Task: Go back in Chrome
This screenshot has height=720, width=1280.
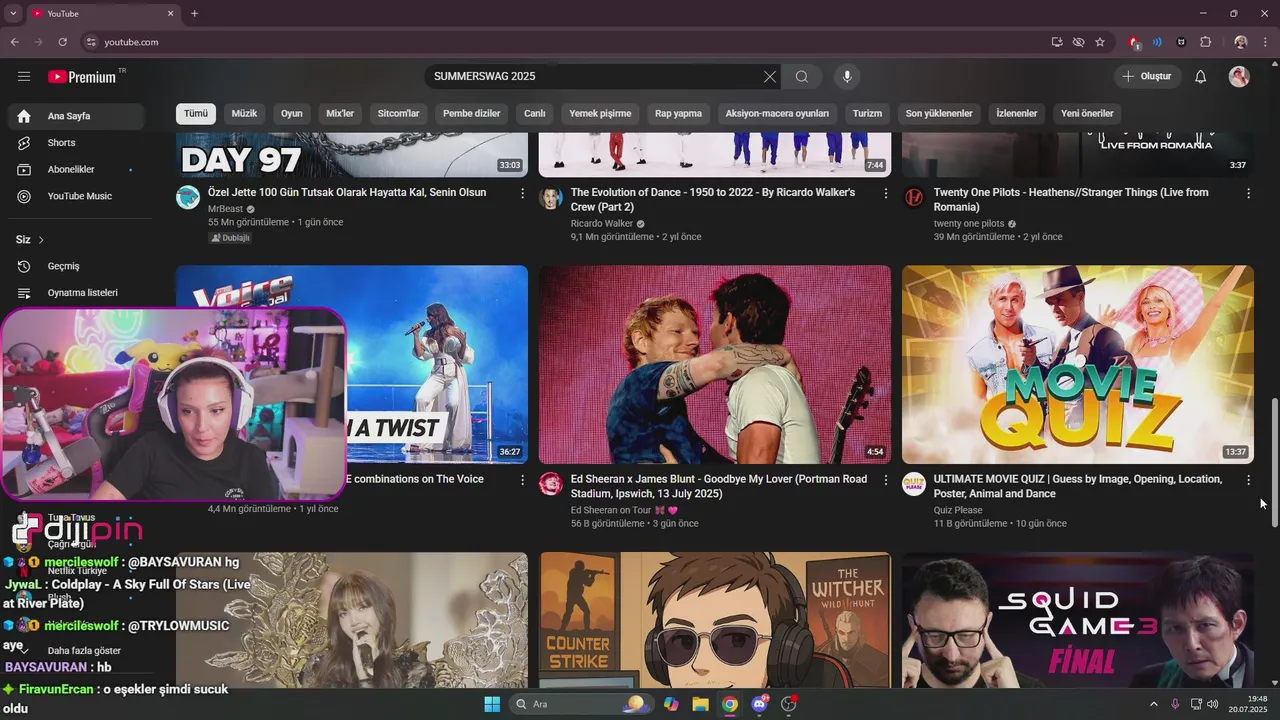Action: [14, 42]
